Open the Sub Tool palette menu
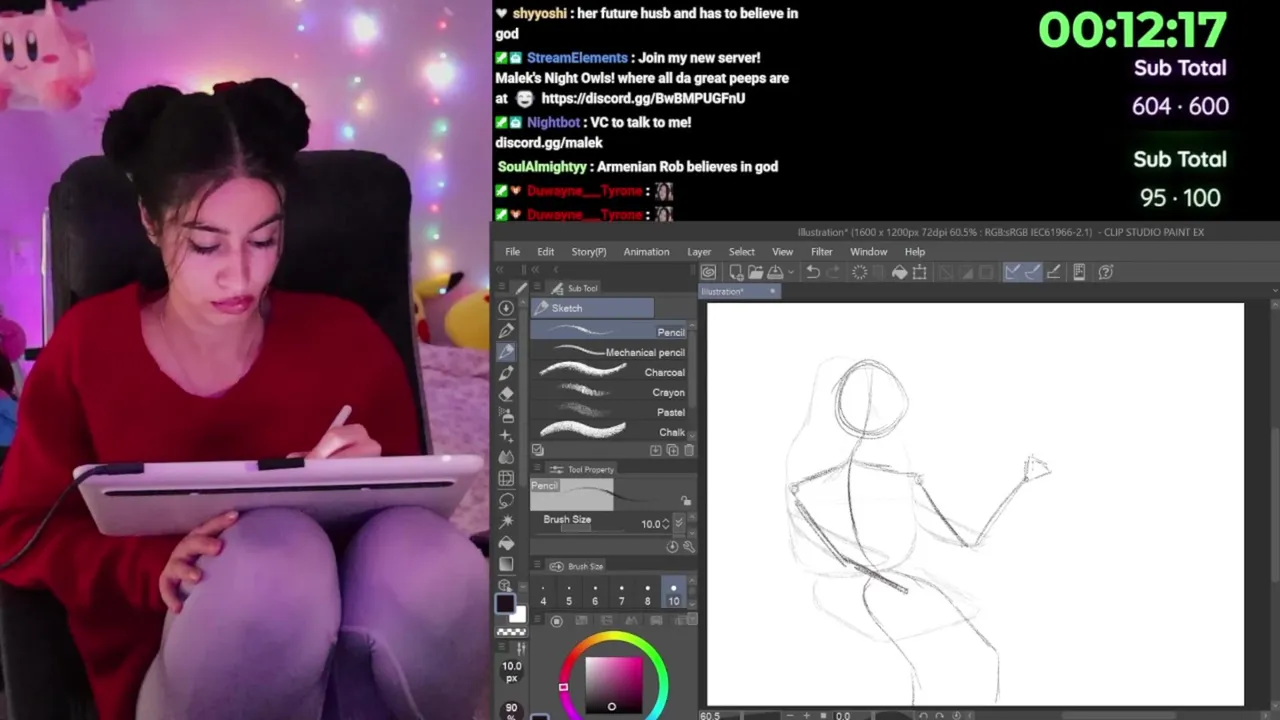1280x720 pixels. coord(537,288)
